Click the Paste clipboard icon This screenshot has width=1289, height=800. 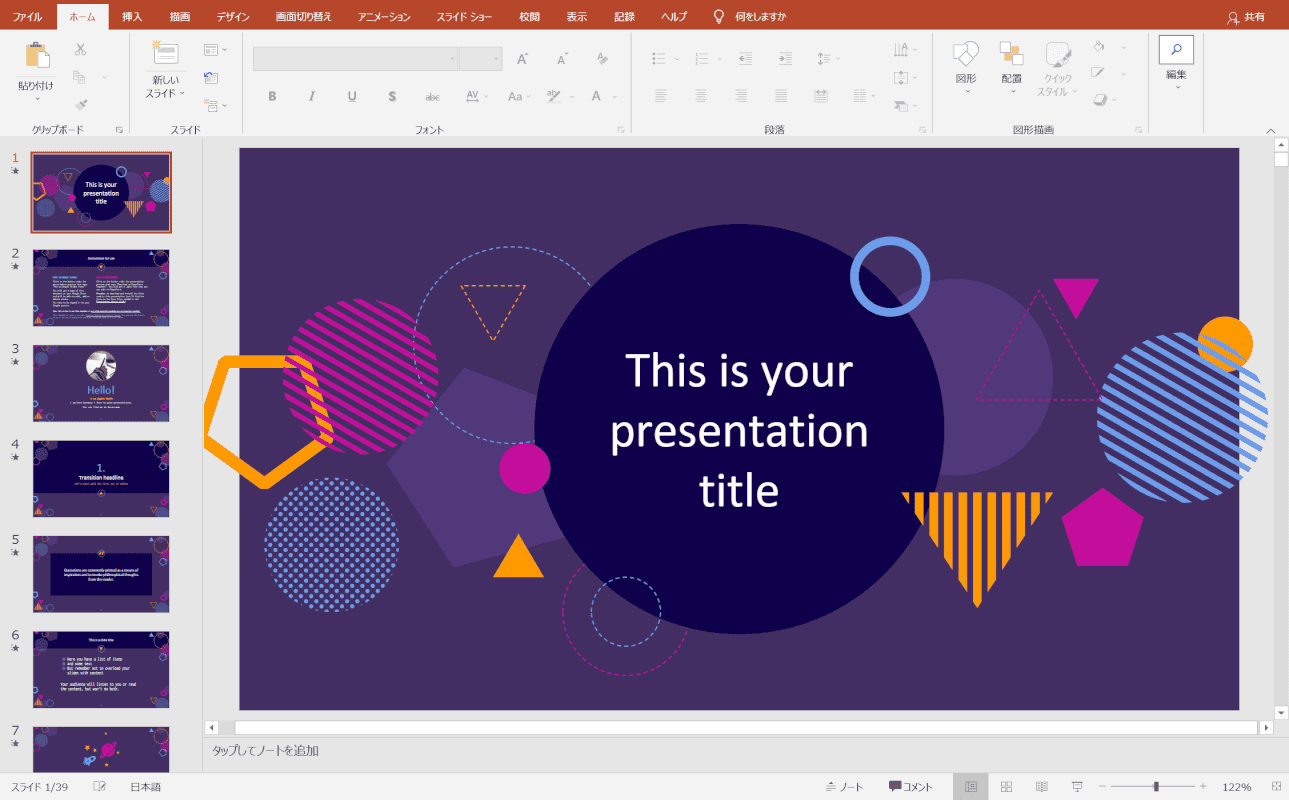click(x=37, y=56)
